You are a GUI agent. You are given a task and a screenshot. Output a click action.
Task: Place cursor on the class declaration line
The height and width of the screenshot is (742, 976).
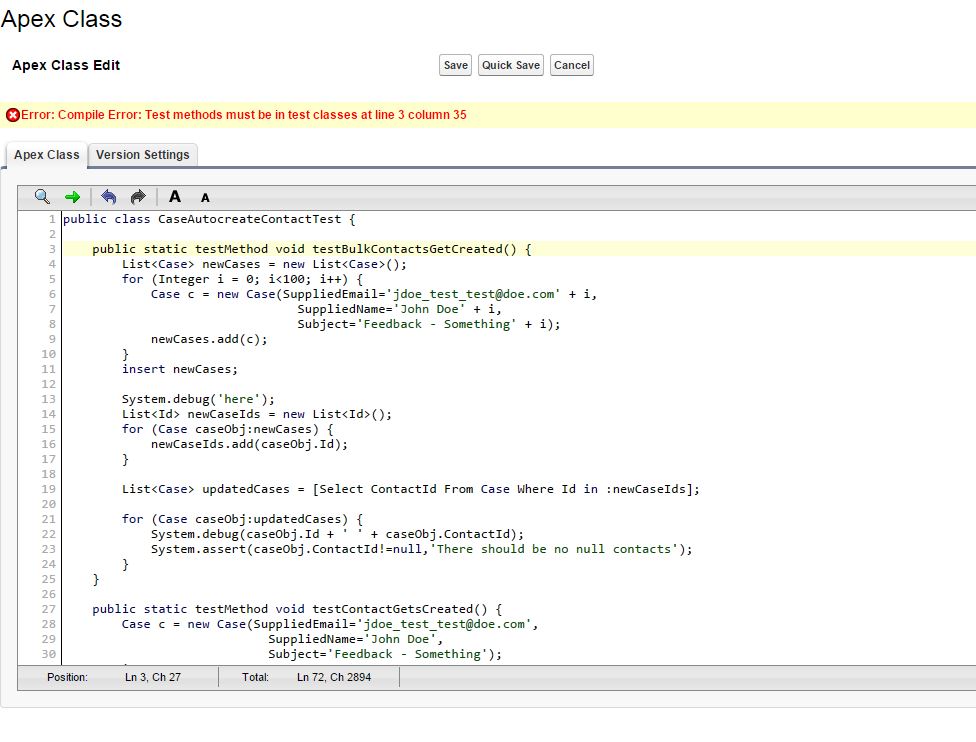[x=208, y=219]
